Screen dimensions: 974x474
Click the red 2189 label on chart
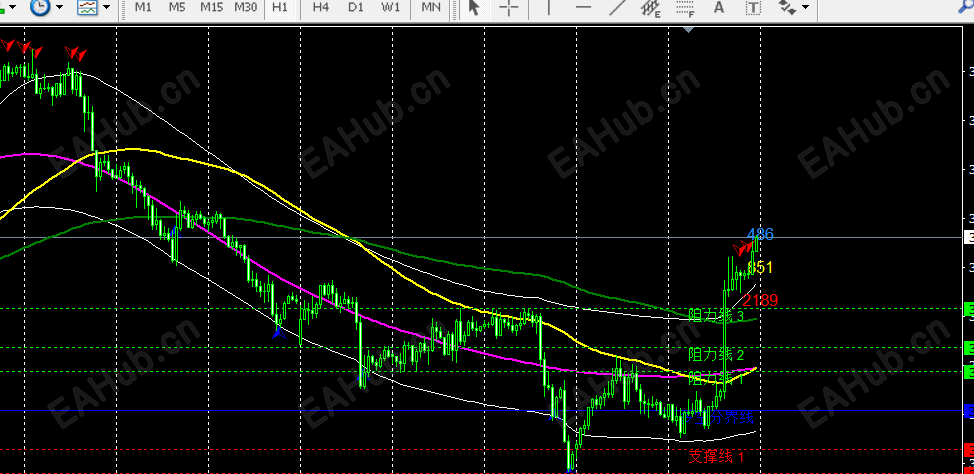click(x=760, y=301)
